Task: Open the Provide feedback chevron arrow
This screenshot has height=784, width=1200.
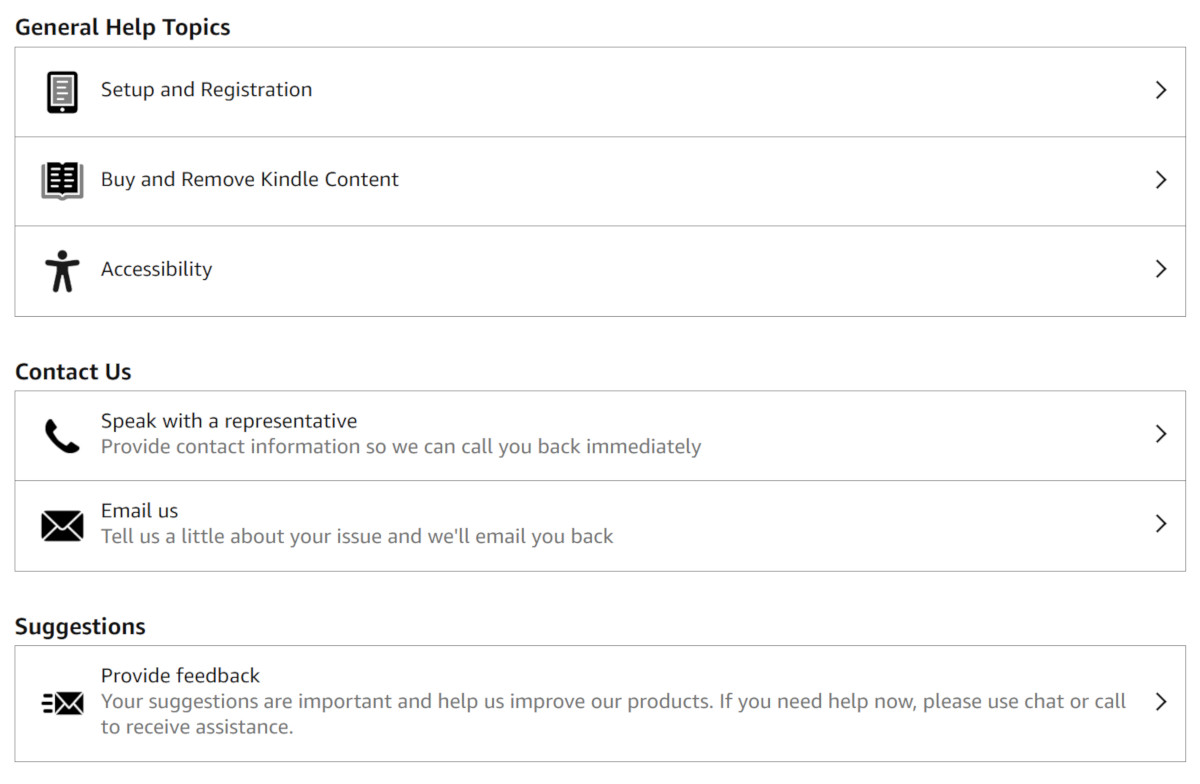Action: pyautogui.click(x=1161, y=702)
